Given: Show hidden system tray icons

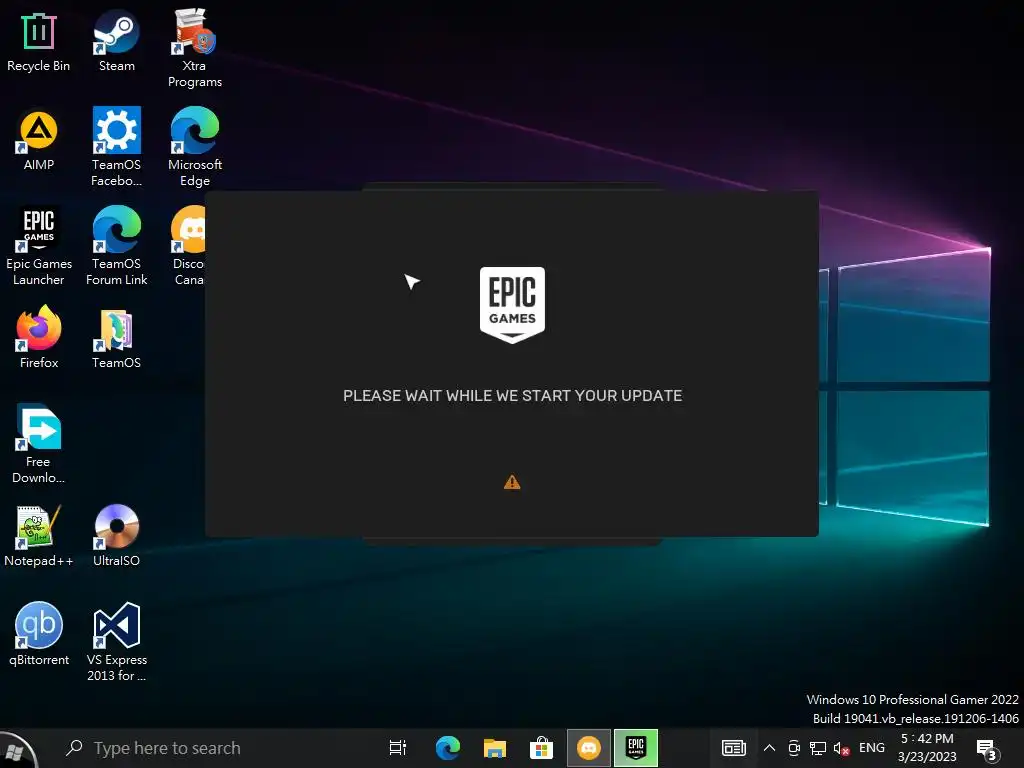Looking at the screenshot, I should (769, 748).
